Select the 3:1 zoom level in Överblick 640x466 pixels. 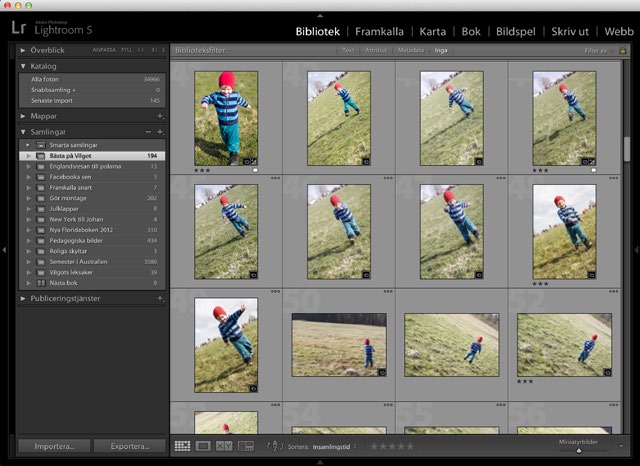coord(154,50)
